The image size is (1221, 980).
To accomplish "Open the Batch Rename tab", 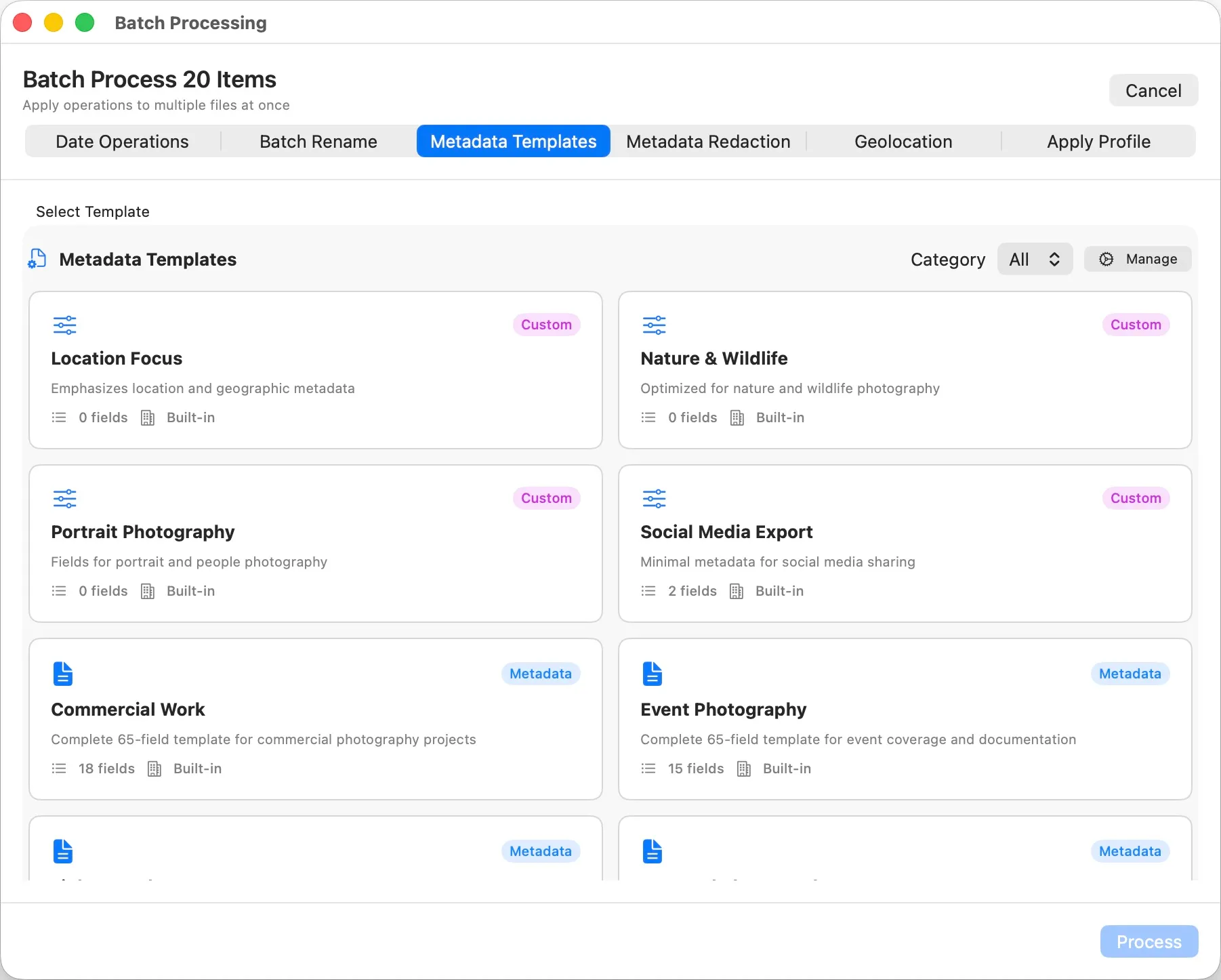I will (318, 141).
